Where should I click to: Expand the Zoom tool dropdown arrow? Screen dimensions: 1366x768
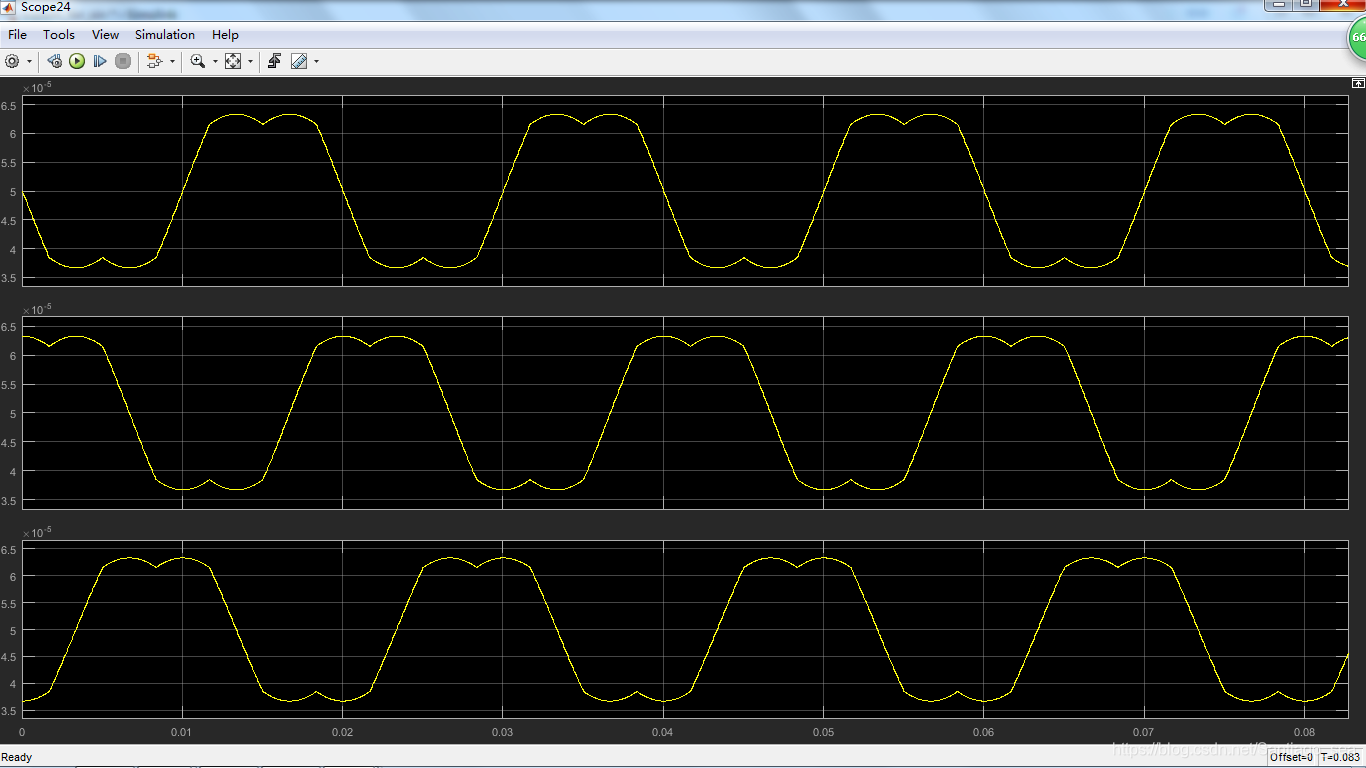pyautogui.click(x=215, y=62)
